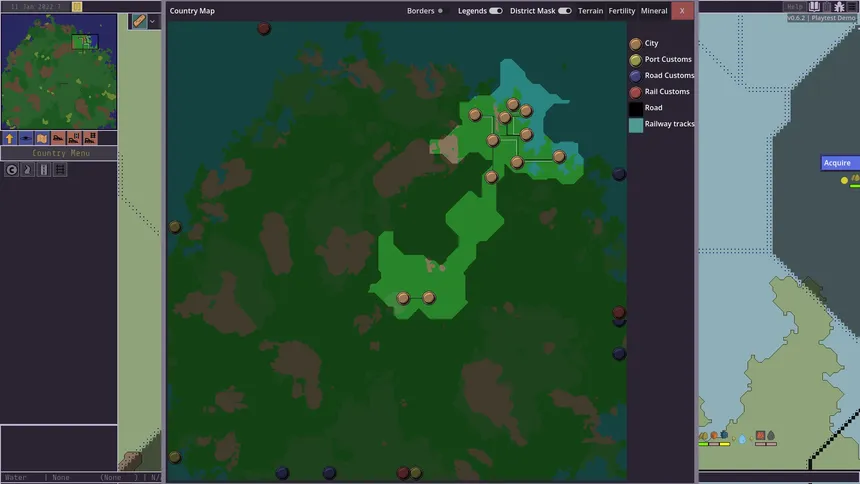Click the red Rail Customs legend swatch
The height and width of the screenshot is (484, 860).
point(635,92)
